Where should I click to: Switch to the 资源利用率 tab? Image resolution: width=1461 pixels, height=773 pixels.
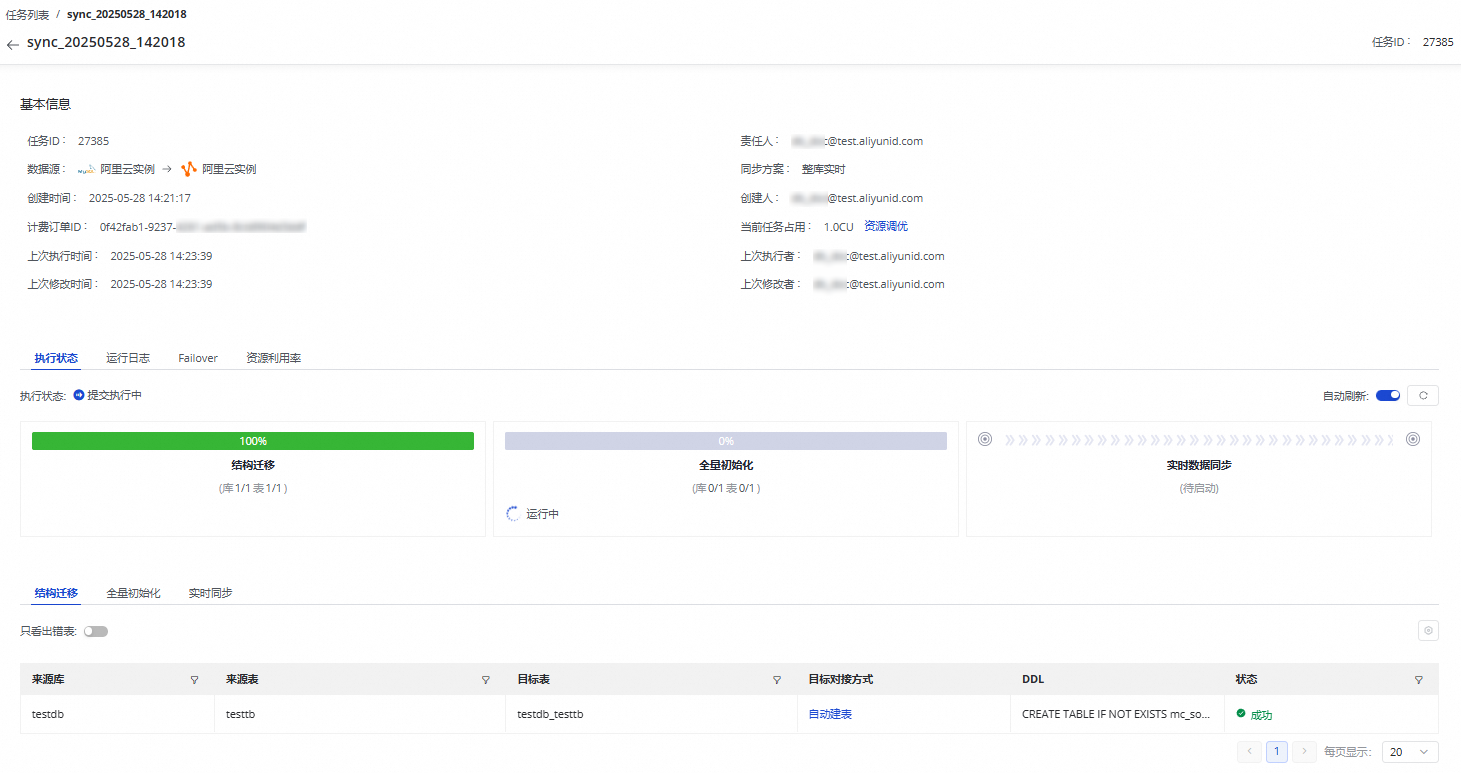[274, 358]
